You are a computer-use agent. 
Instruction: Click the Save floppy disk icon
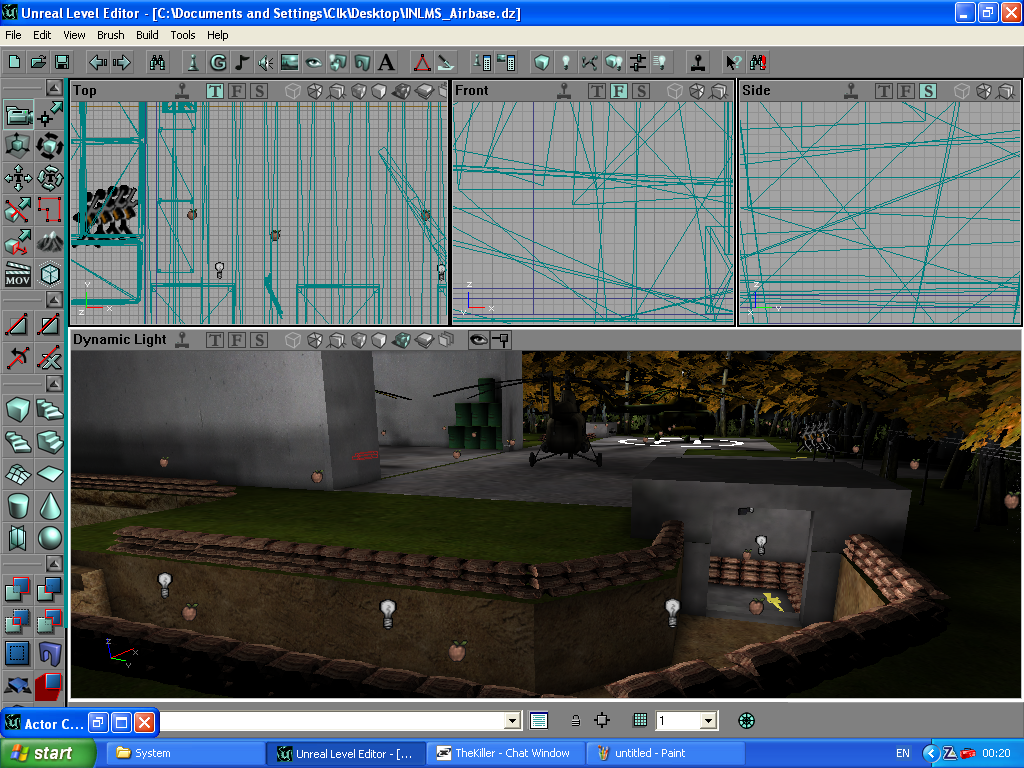[x=62, y=62]
